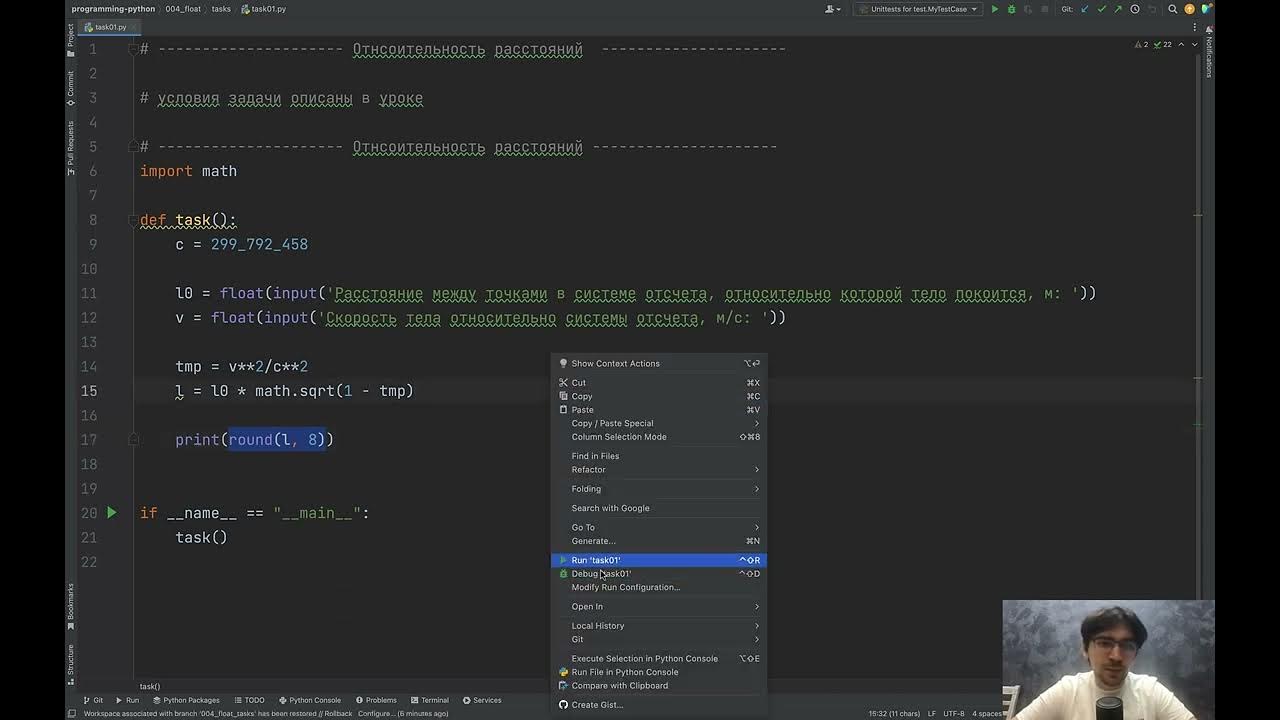Go to previous highlighted error arrow
This screenshot has height=720, width=1280.
pyautogui.click(x=1181, y=45)
